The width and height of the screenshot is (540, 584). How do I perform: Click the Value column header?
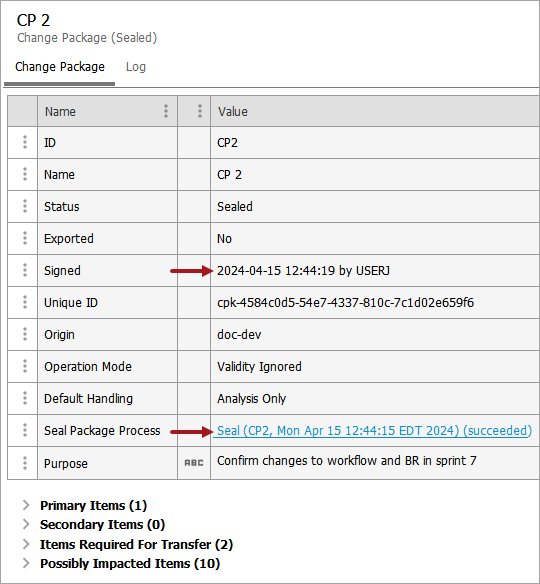[x=375, y=111]
